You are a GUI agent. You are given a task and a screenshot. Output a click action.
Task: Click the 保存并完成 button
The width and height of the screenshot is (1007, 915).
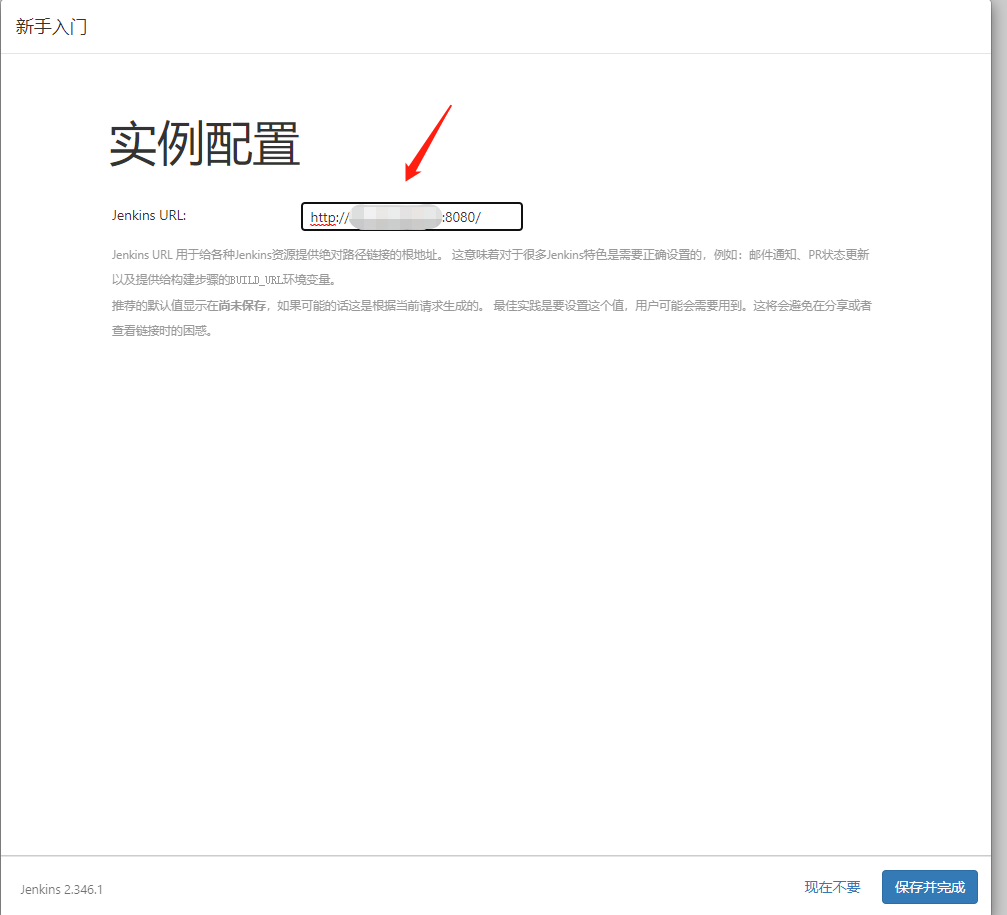(x=929, y=887)
